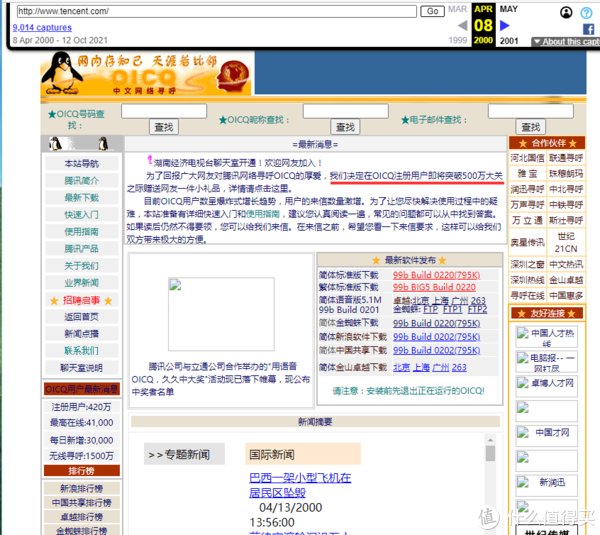Open 新浪排行榜 ranking link
This screenshot has height=535, width=600.
[82, 488]
